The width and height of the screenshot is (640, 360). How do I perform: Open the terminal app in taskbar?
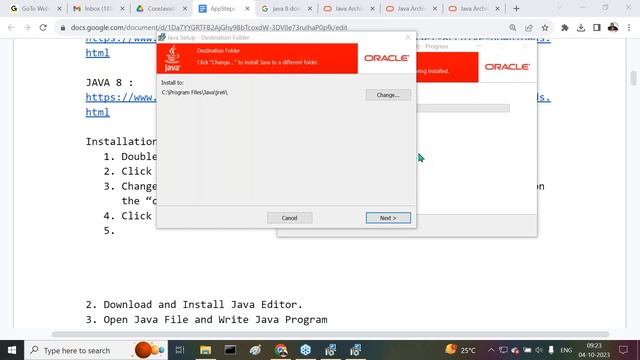[230, 350]
